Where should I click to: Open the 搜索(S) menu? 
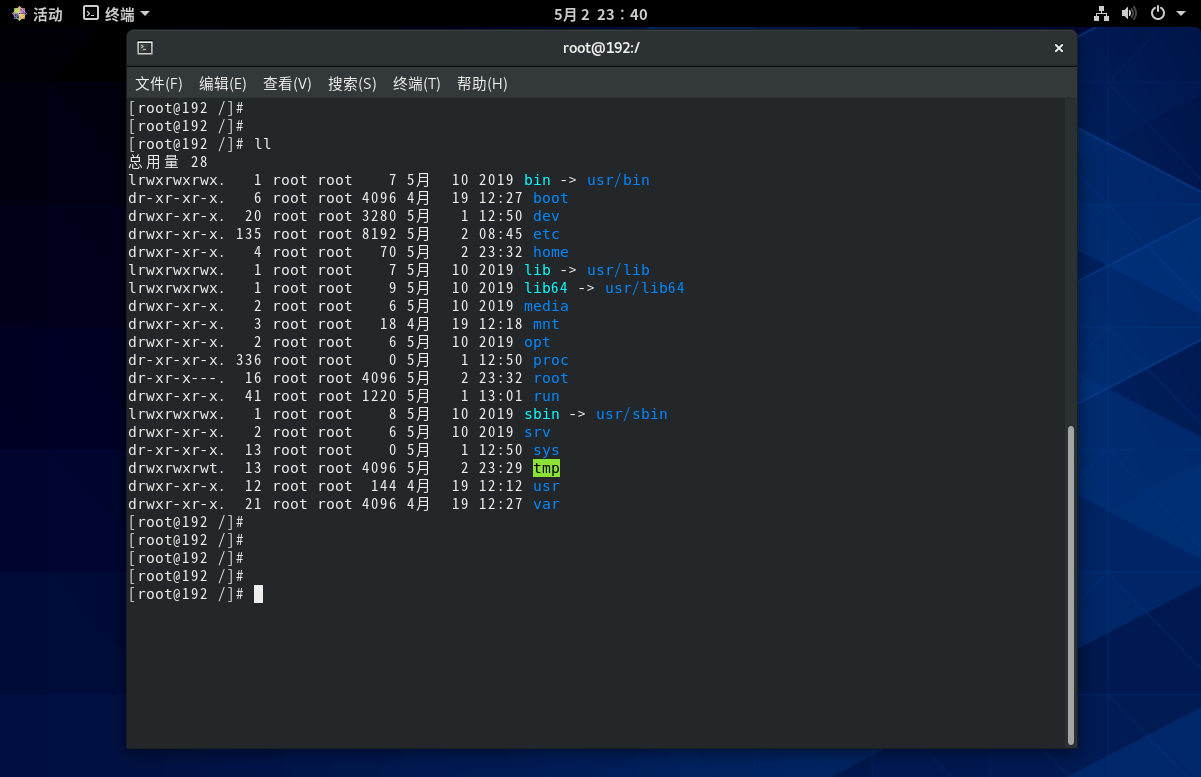point(352,84)
